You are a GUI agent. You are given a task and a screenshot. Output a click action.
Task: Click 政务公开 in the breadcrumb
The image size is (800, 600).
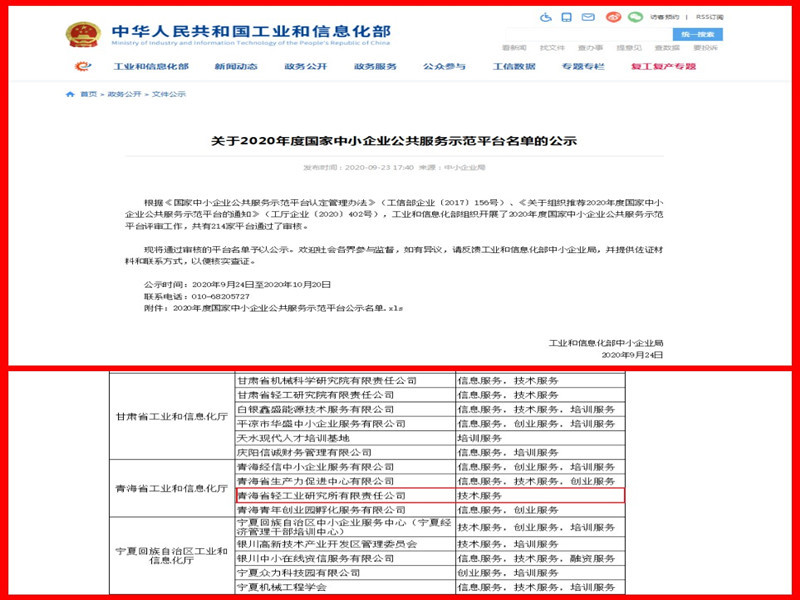pyautogui.click(x=124, y=94)
